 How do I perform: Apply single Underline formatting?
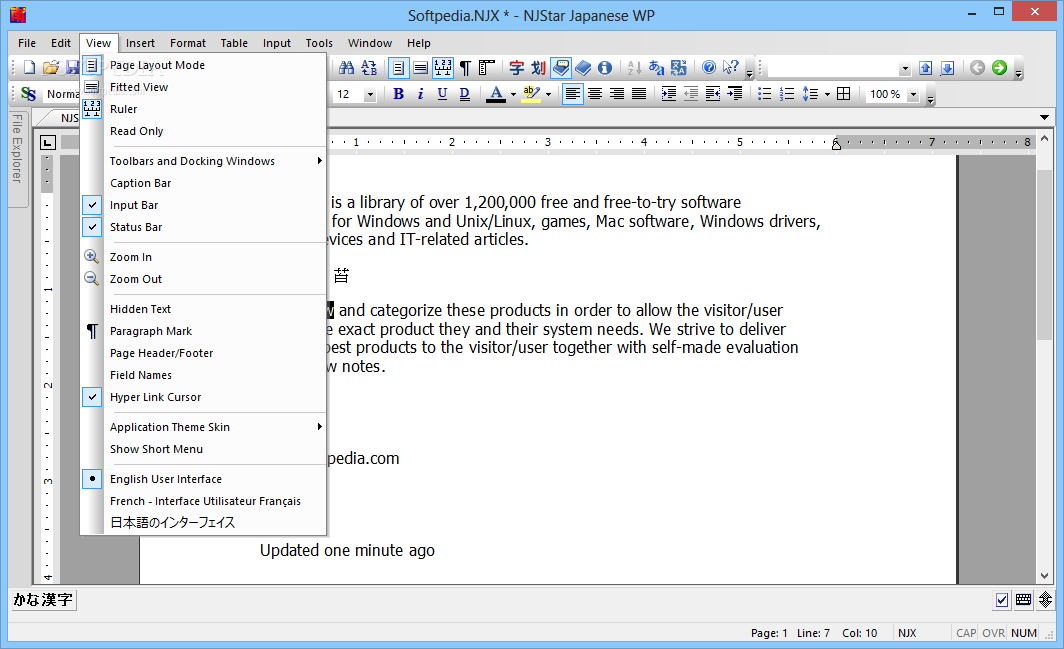click(x=442, y=94)
